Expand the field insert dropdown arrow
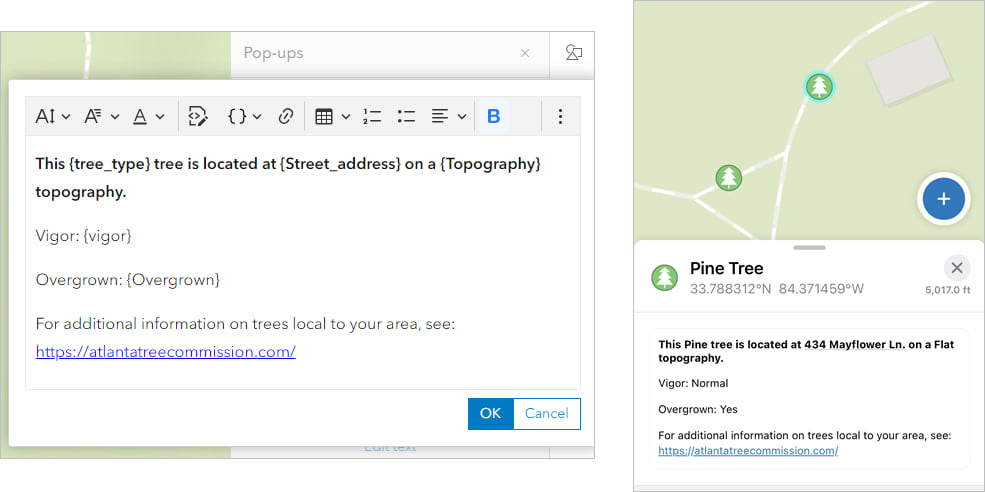The height and width of the screenshot is (492, 985). coord(257,117)
